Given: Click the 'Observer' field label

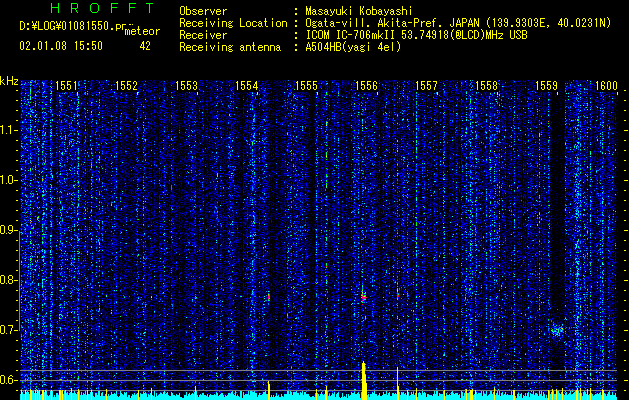Looking at the screenshot, I should click(203, 11).
